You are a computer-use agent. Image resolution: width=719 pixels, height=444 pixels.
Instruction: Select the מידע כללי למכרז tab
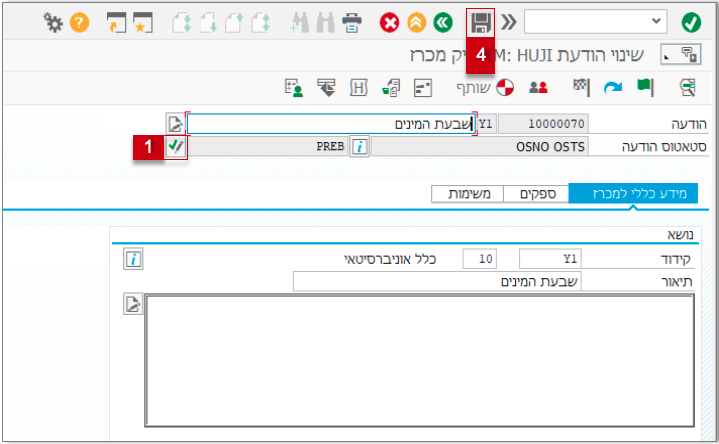coord(633,194)
